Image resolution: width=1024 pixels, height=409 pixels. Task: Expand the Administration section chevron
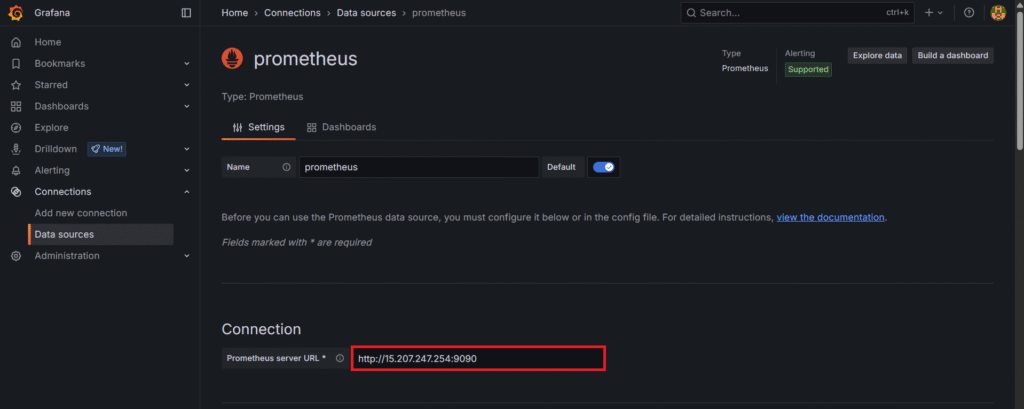(187, 256)
